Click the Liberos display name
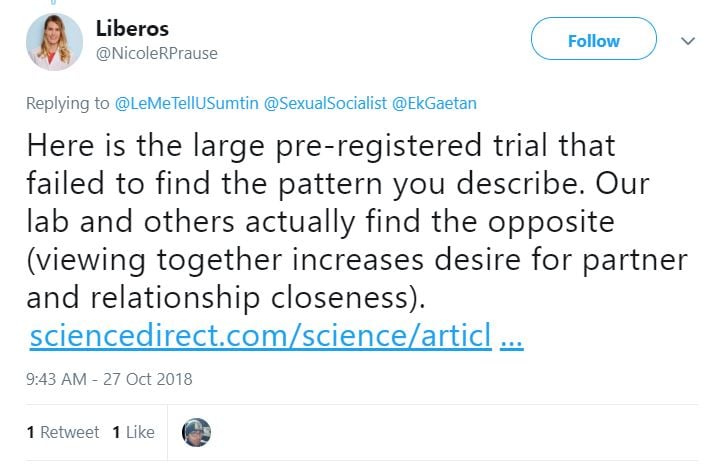This screenshot has height=470, width=715. point(133,29)
